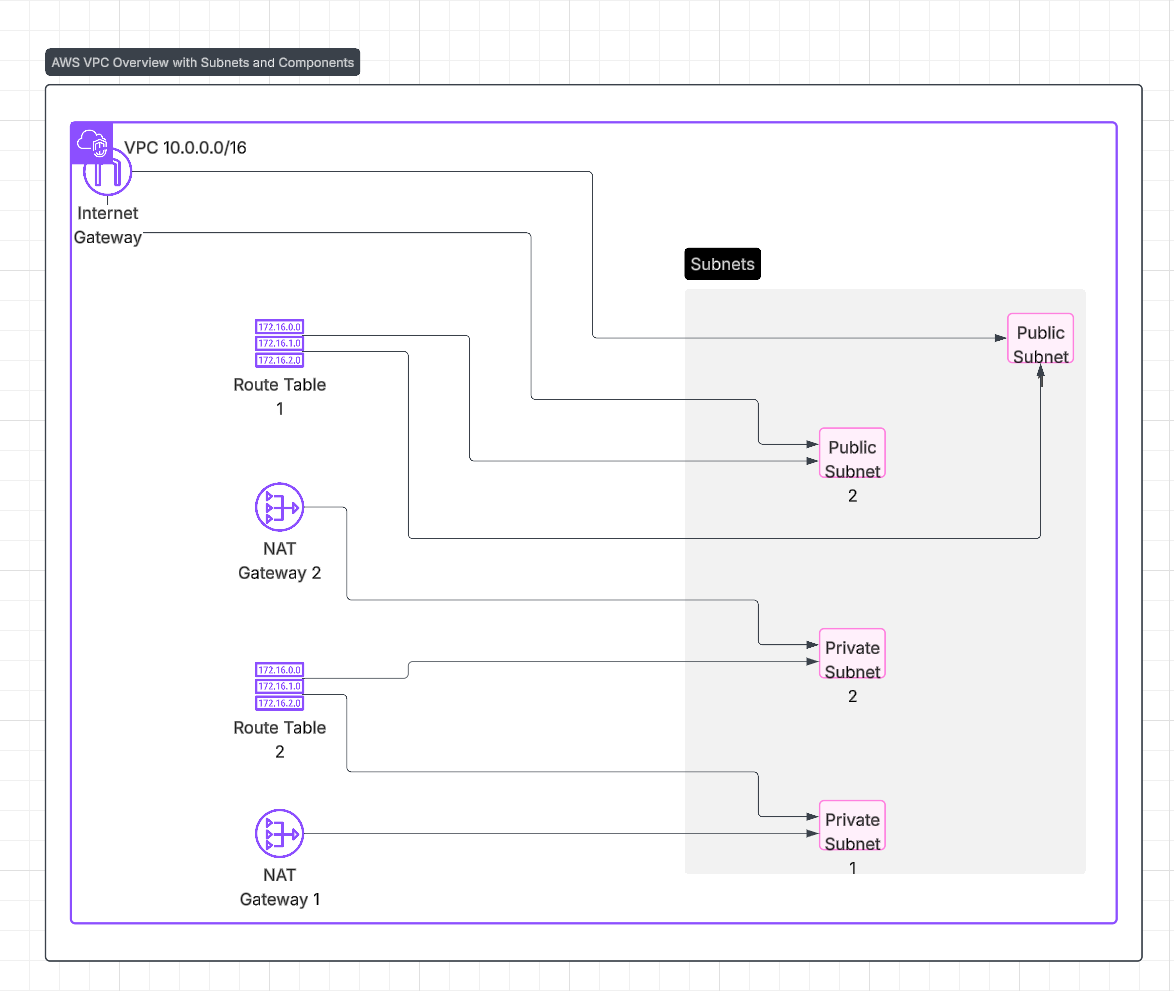The image size is (1174, 991).
Task: Click the Route Table 1 text label
Action: point(280,396)
